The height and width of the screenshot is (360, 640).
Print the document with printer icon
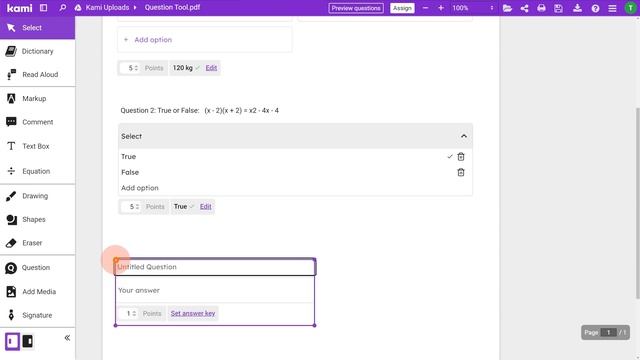[541, 8]
